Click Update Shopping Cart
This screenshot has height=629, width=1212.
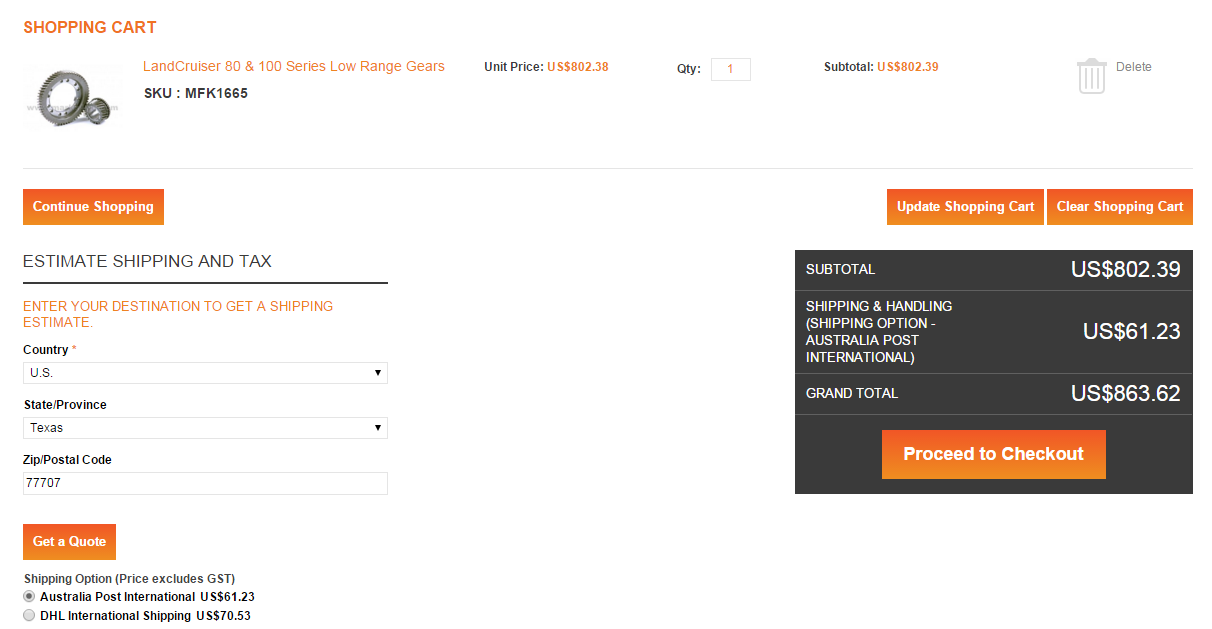coord(965,207)
